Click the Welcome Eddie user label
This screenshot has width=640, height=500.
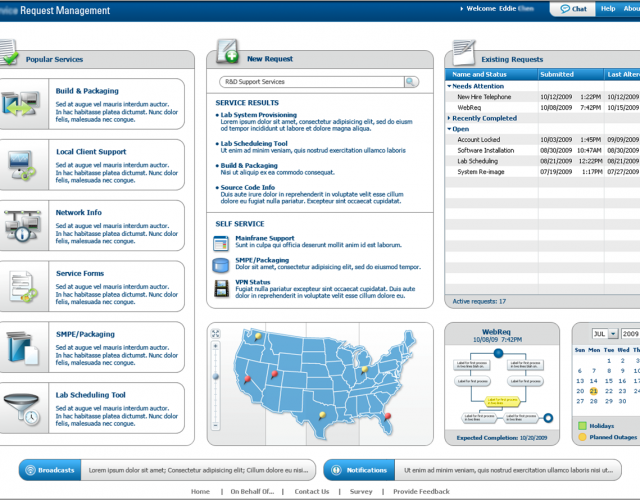[500, 9]
